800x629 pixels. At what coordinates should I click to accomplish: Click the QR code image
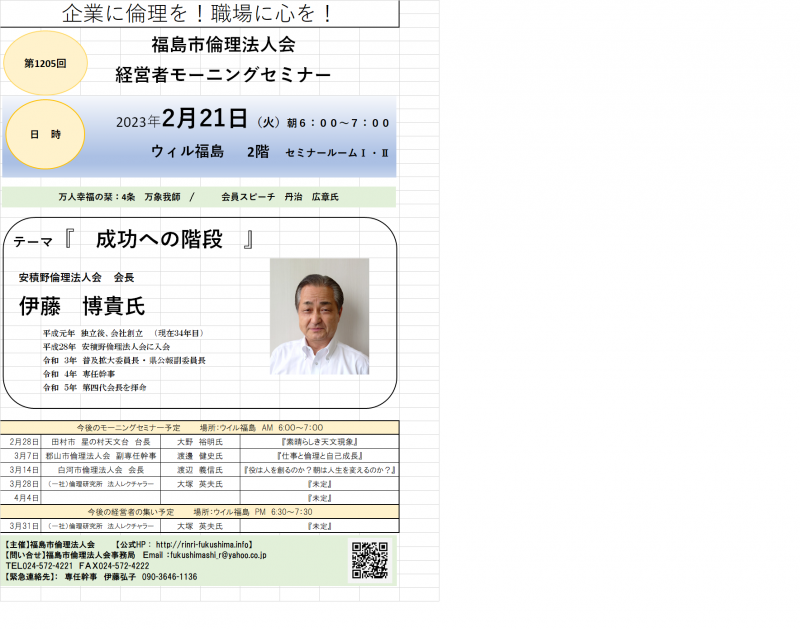tap(368, 560)
